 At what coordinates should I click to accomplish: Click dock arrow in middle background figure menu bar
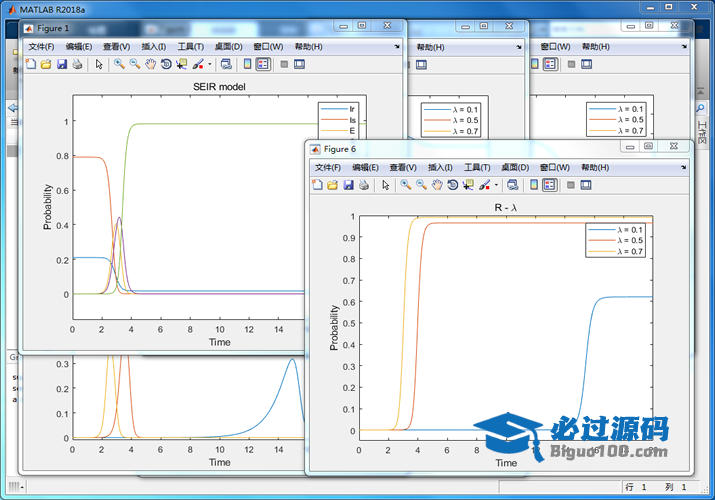click(x=519, y=47)
